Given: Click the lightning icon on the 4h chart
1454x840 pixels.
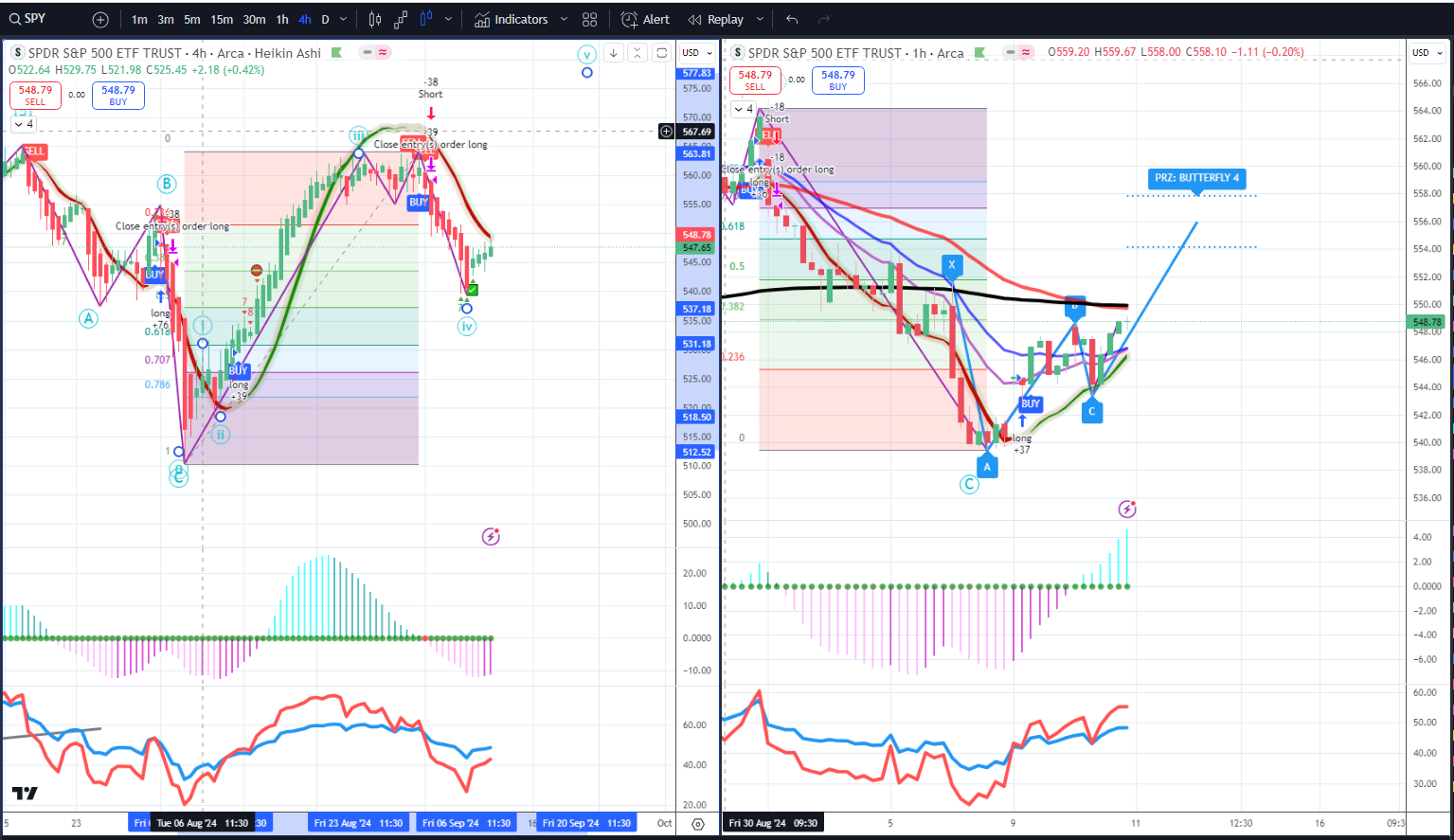Looking at the screenshot, I should click(491, 537).
